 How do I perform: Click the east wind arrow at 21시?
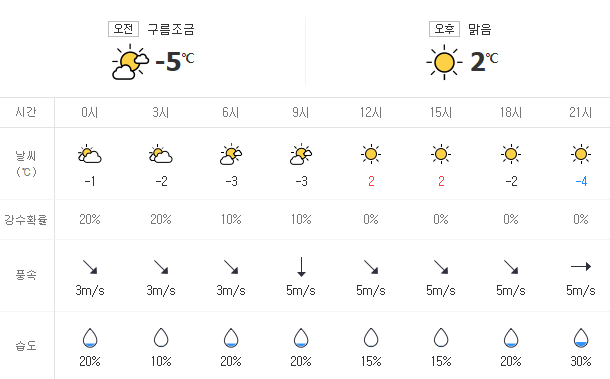[x=581, y=267]
